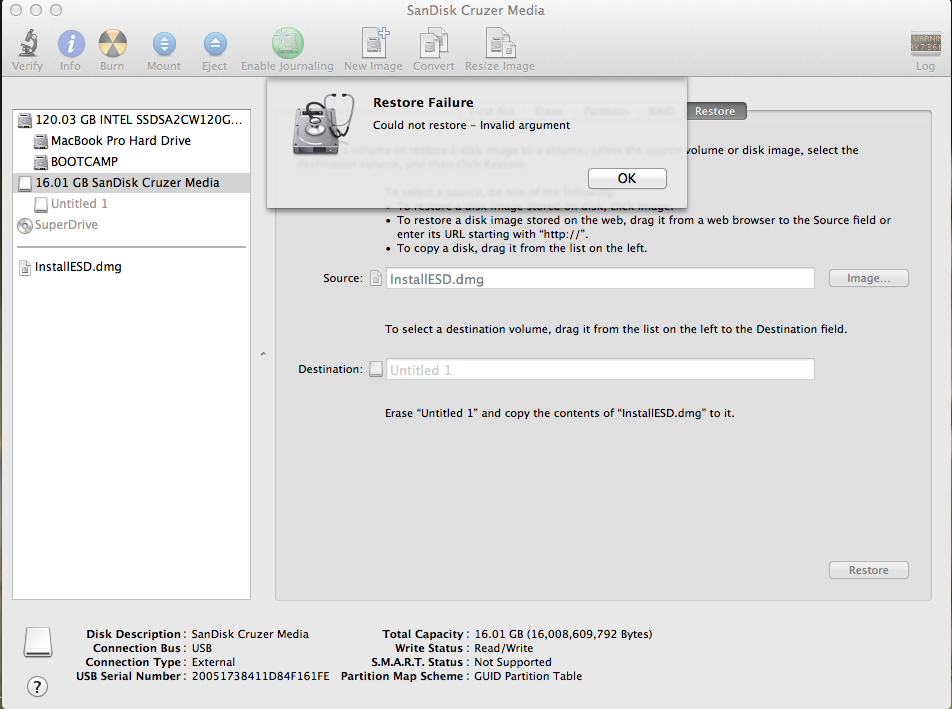Click the Convert image icon
Screen dimensions: 952x709
[434, 44]
